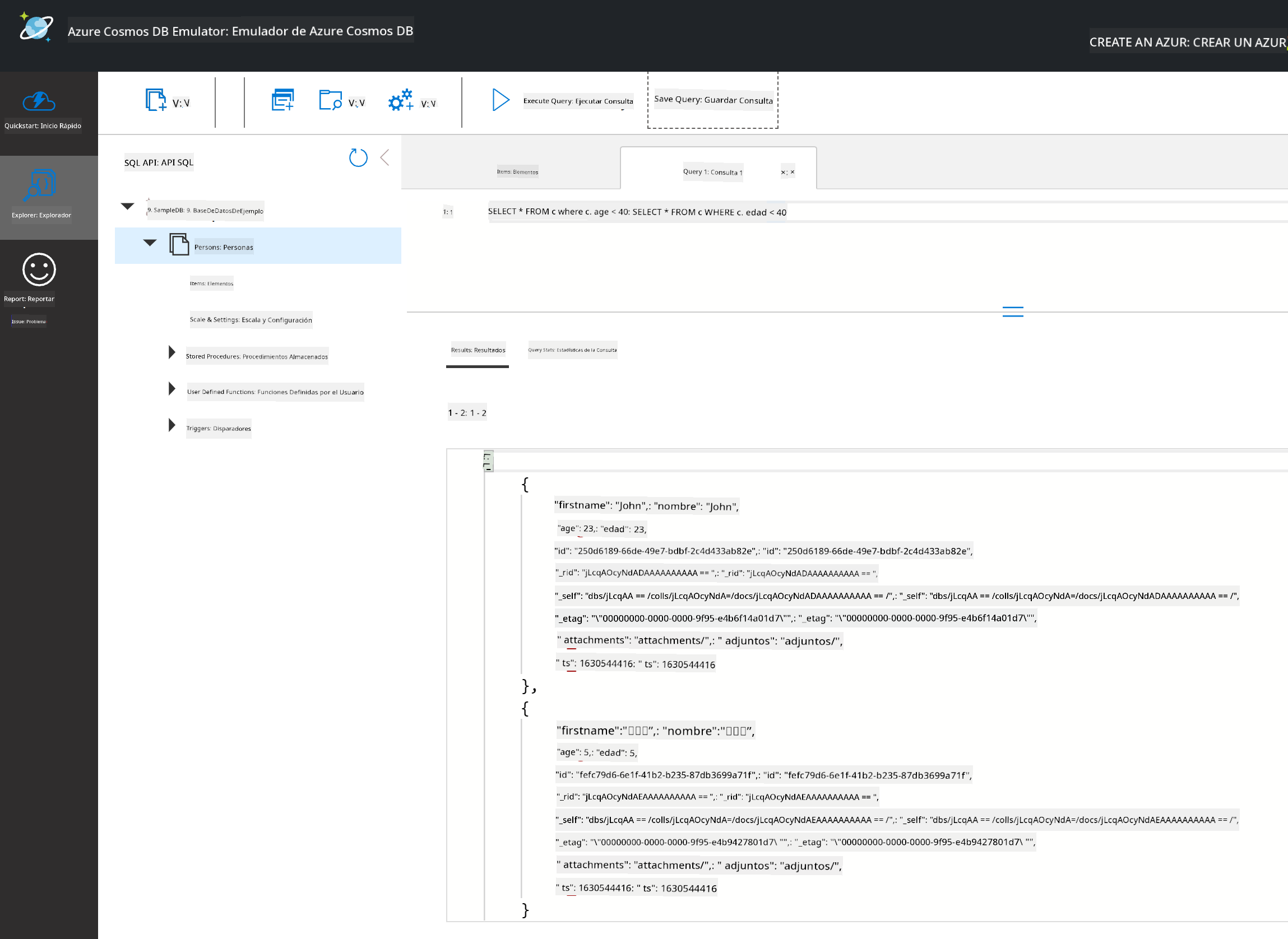Image resolution: width=1288 pixels, height=939 pixels.
Task: Open dropdown next to New Container icon
Action: [181, 104]
